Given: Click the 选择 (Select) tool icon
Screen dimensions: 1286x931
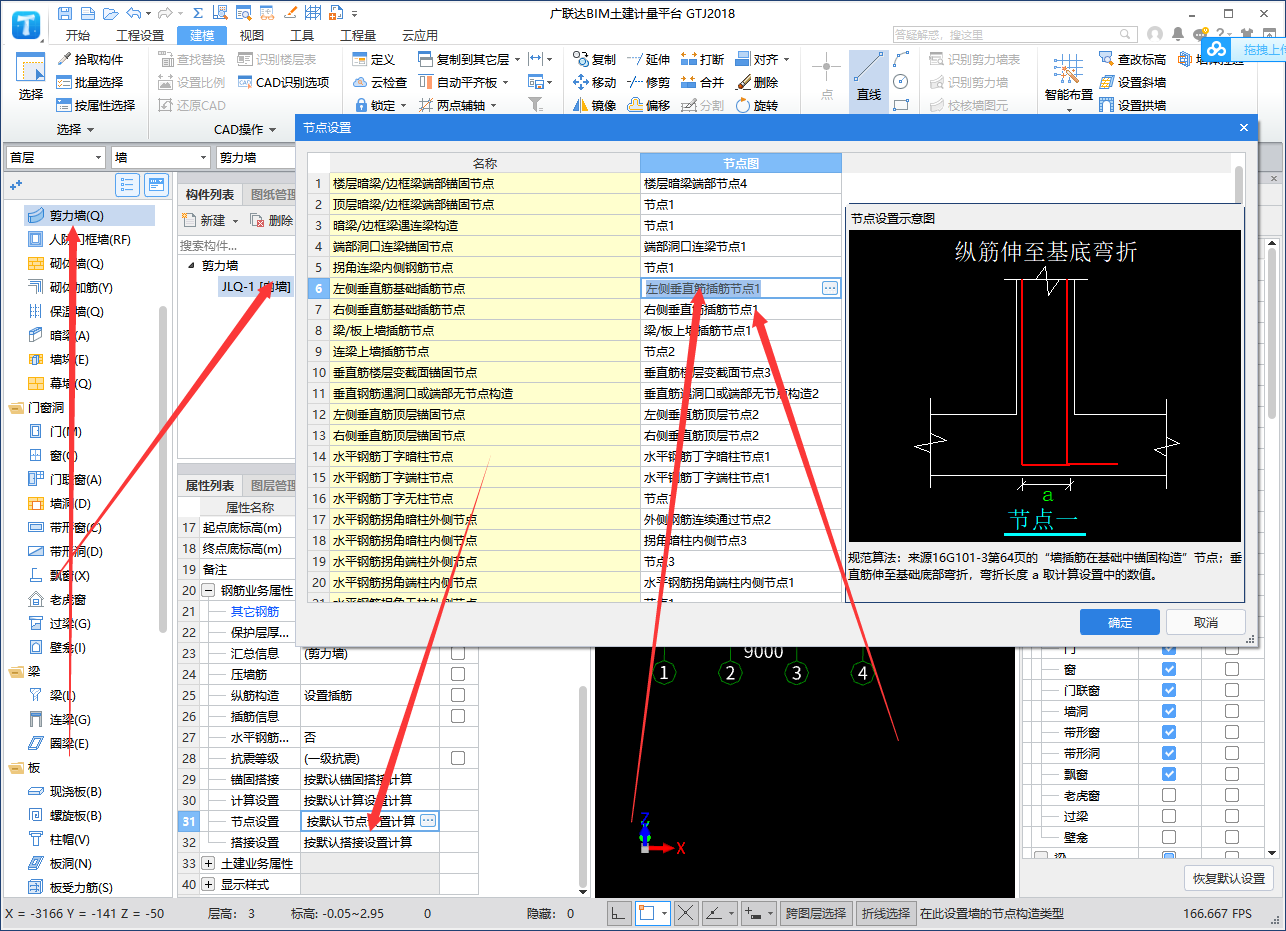Looking at the screenshot, I should coord(31,77).
